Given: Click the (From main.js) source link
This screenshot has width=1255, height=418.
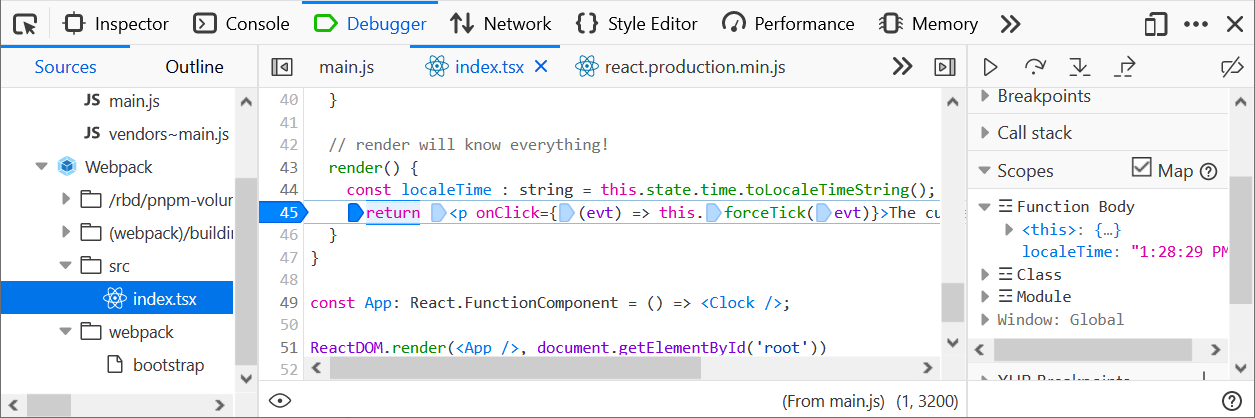Looking at the screenshot, I should point(833,401).
